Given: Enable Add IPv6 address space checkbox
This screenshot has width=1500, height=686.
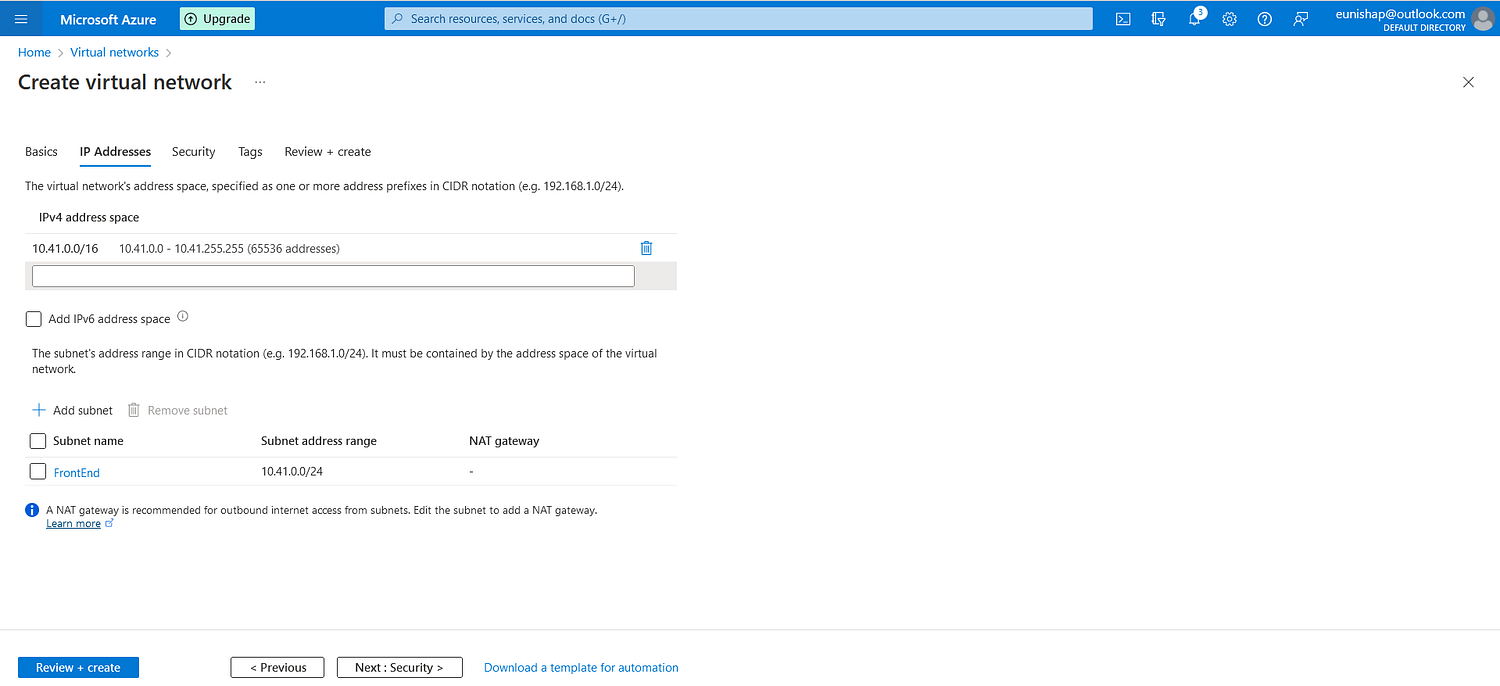Looking at the screenshot, I should pos(34,319).
